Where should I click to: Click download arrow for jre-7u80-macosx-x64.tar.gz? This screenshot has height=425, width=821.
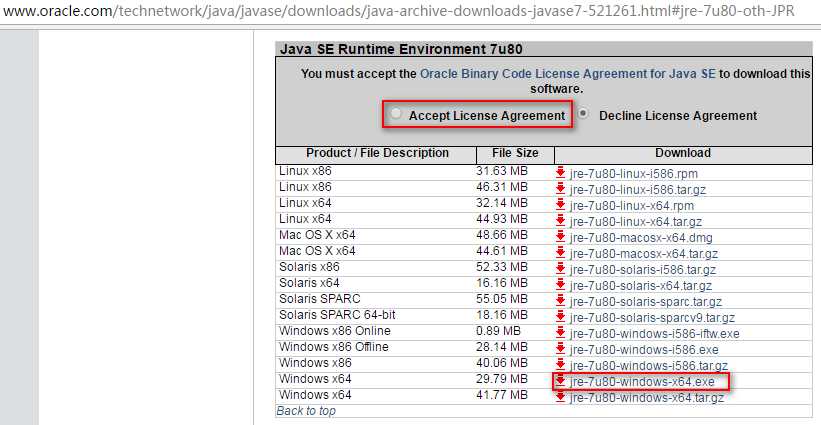click(560, 253)
